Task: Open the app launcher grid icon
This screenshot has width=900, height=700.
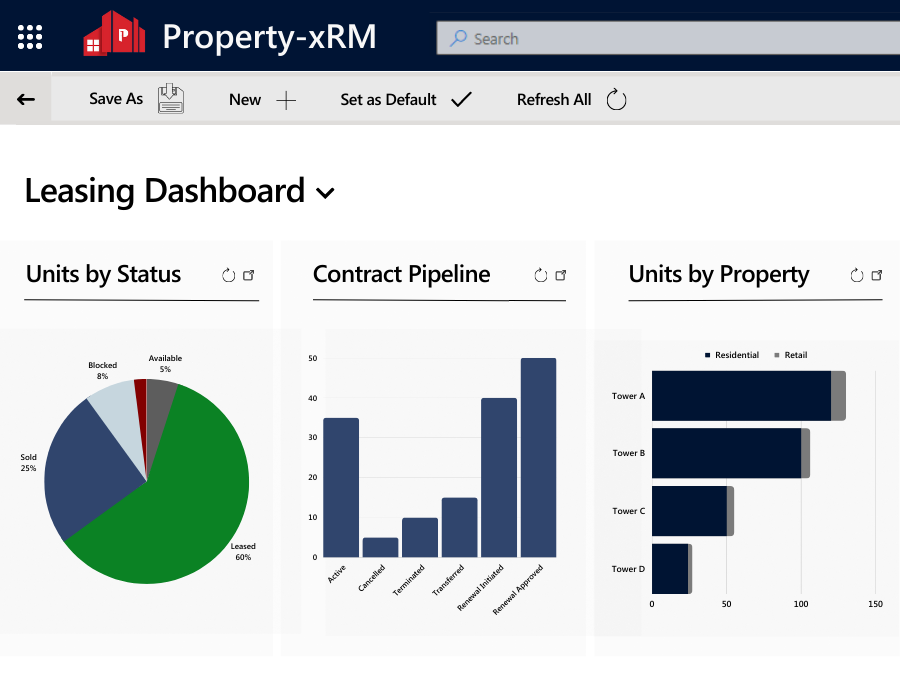Action: (x=30, y=37)
